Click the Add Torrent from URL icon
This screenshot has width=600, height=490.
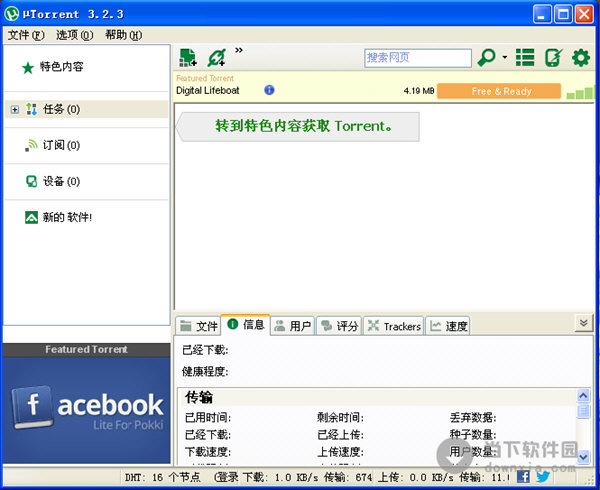coord(217,57)
